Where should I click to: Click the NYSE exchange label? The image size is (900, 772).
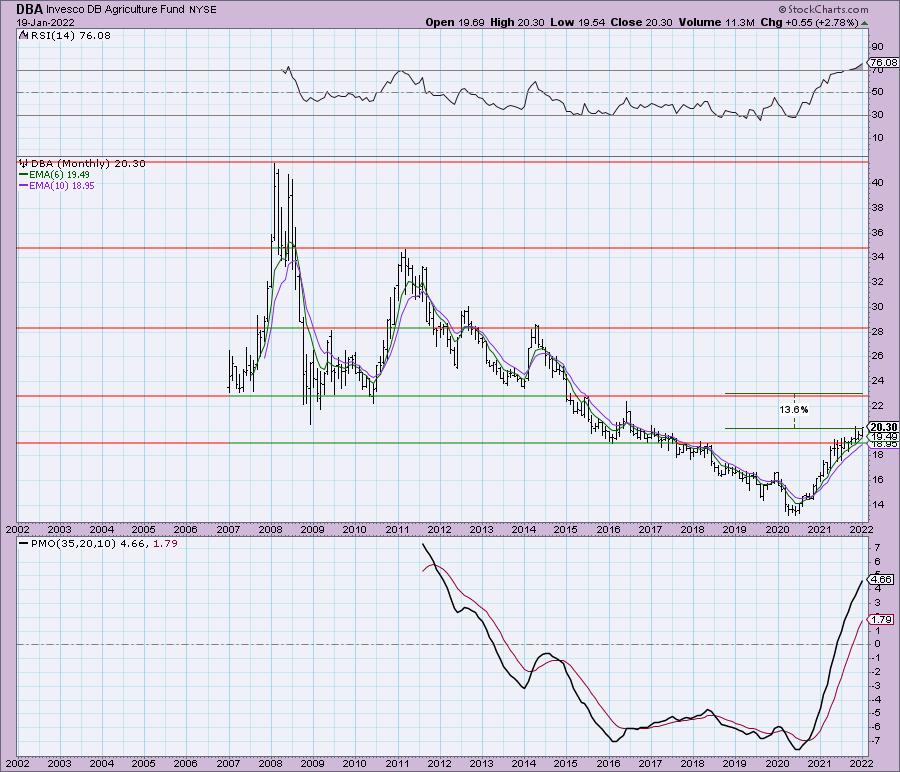tap(203, 10)
